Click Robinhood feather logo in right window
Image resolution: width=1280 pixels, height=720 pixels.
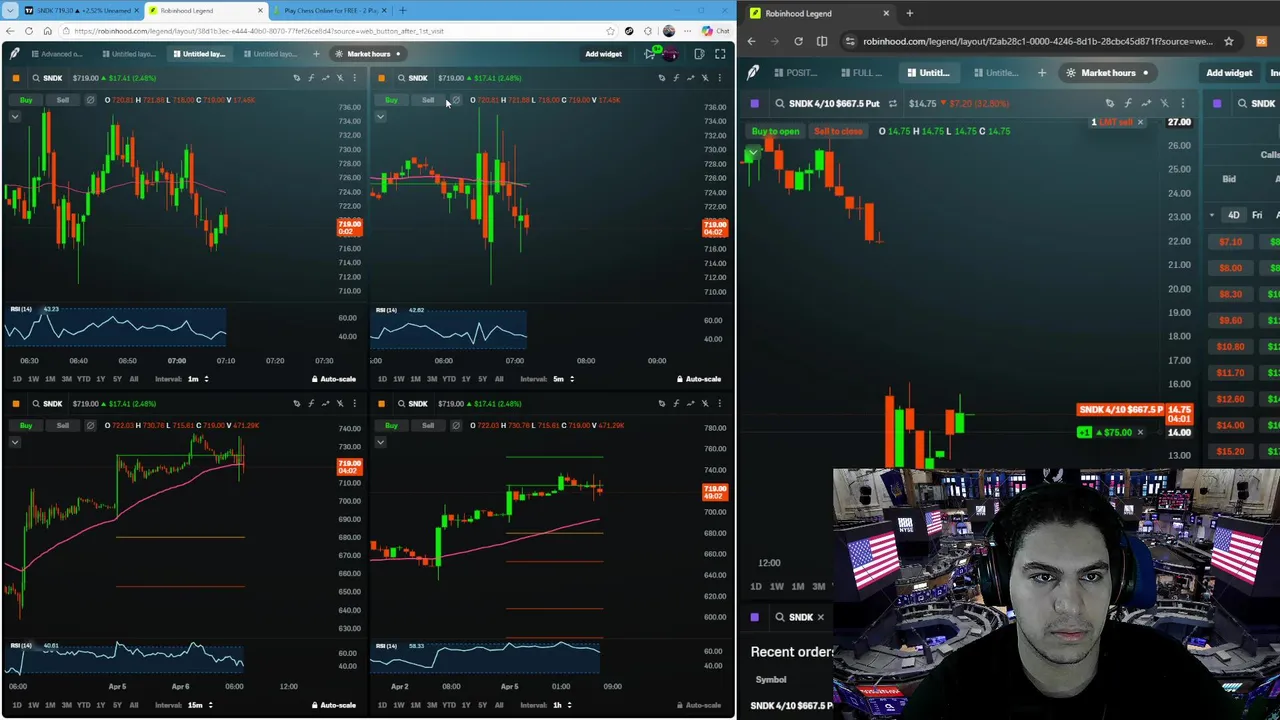tap(753, 72)
